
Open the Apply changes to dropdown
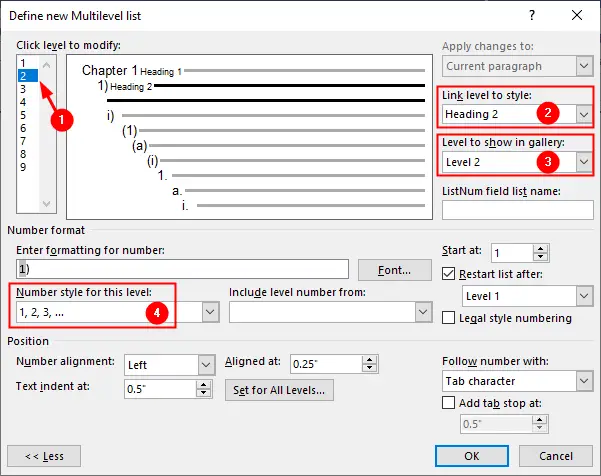point(584,66)
